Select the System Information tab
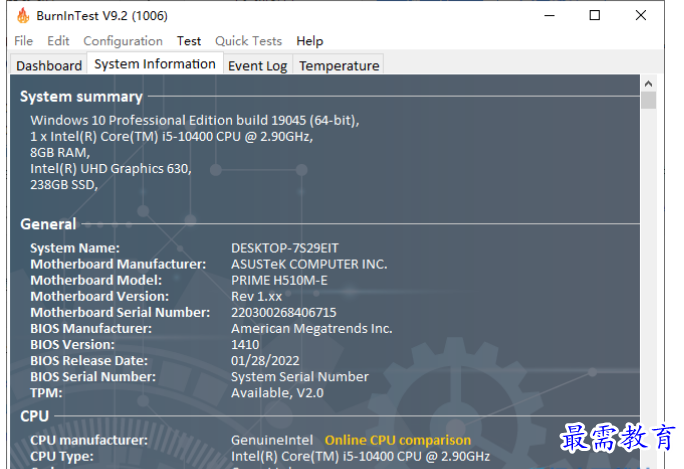 (155, 64)
